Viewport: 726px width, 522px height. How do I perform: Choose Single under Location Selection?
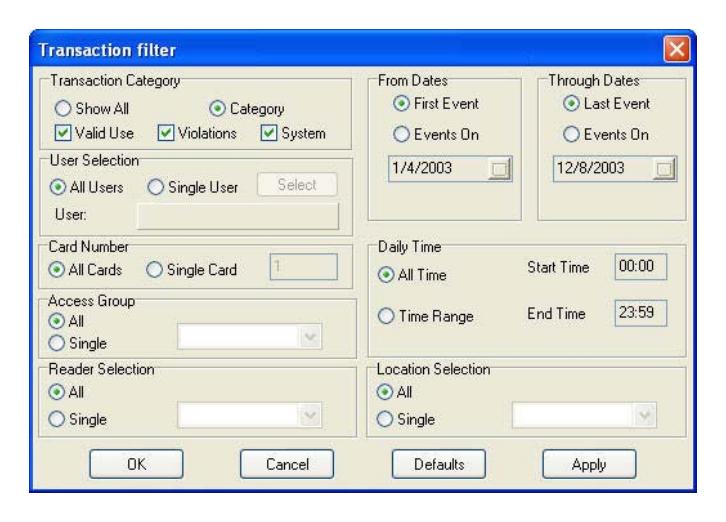point(384,419)
